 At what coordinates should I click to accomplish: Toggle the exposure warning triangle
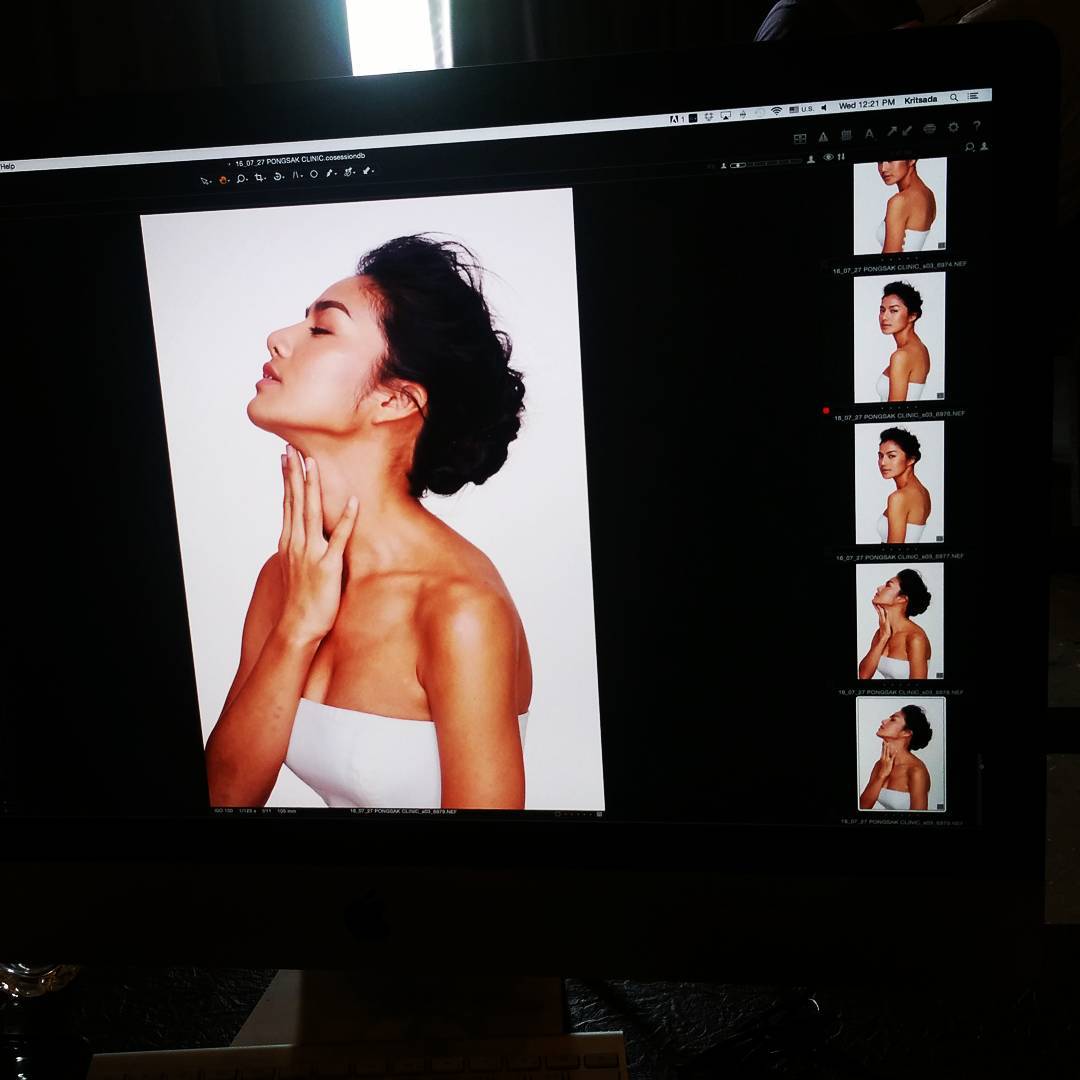click(x=823, y=137)
